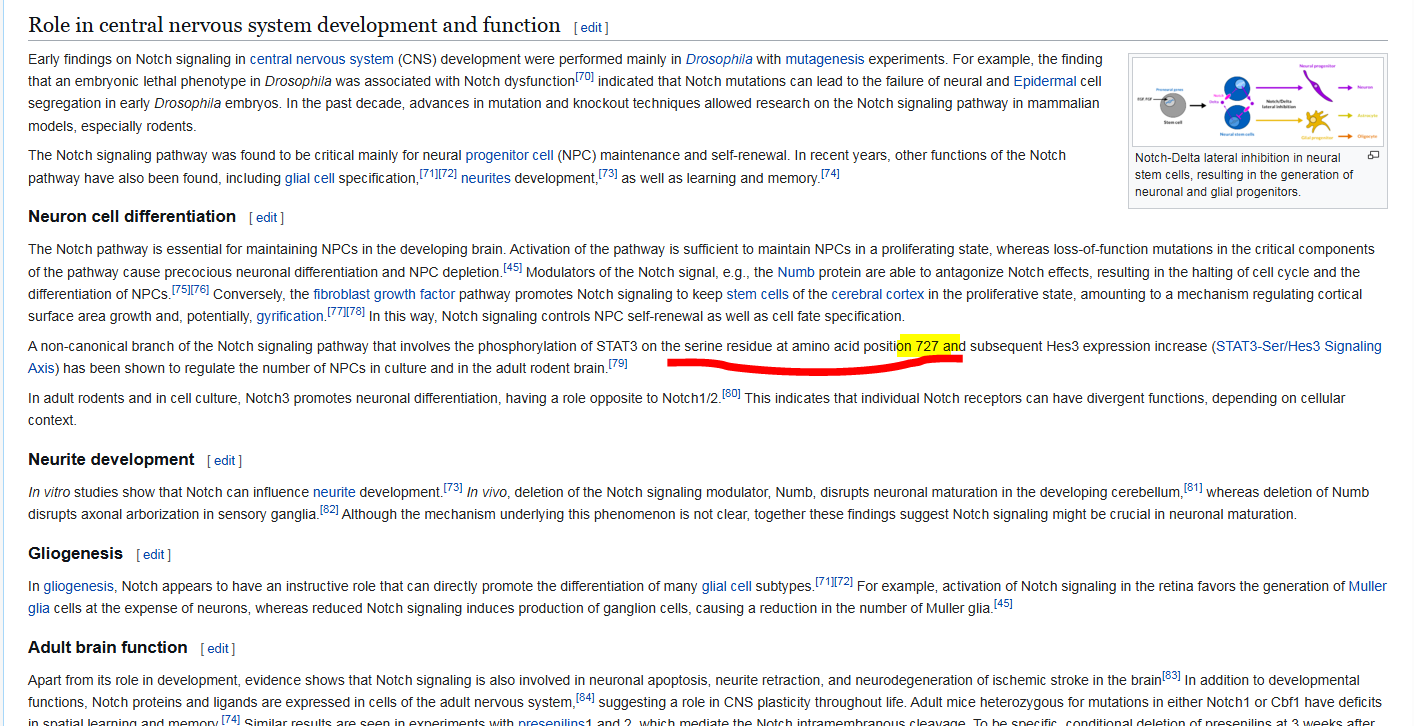Click the 'Adult brain function' heading text
This screenshot has width=1414, height=726.
(108, 648)
